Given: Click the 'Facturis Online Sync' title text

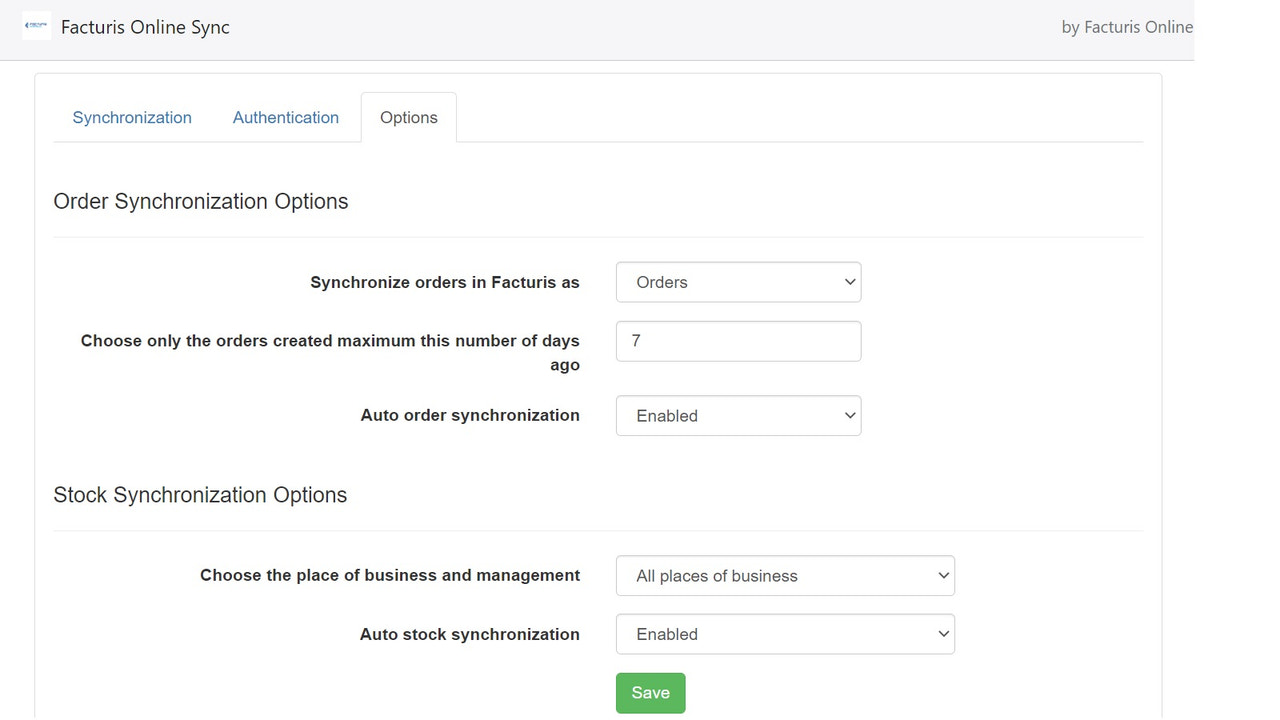Looking at the screenshot, I should tap(145, 27).
